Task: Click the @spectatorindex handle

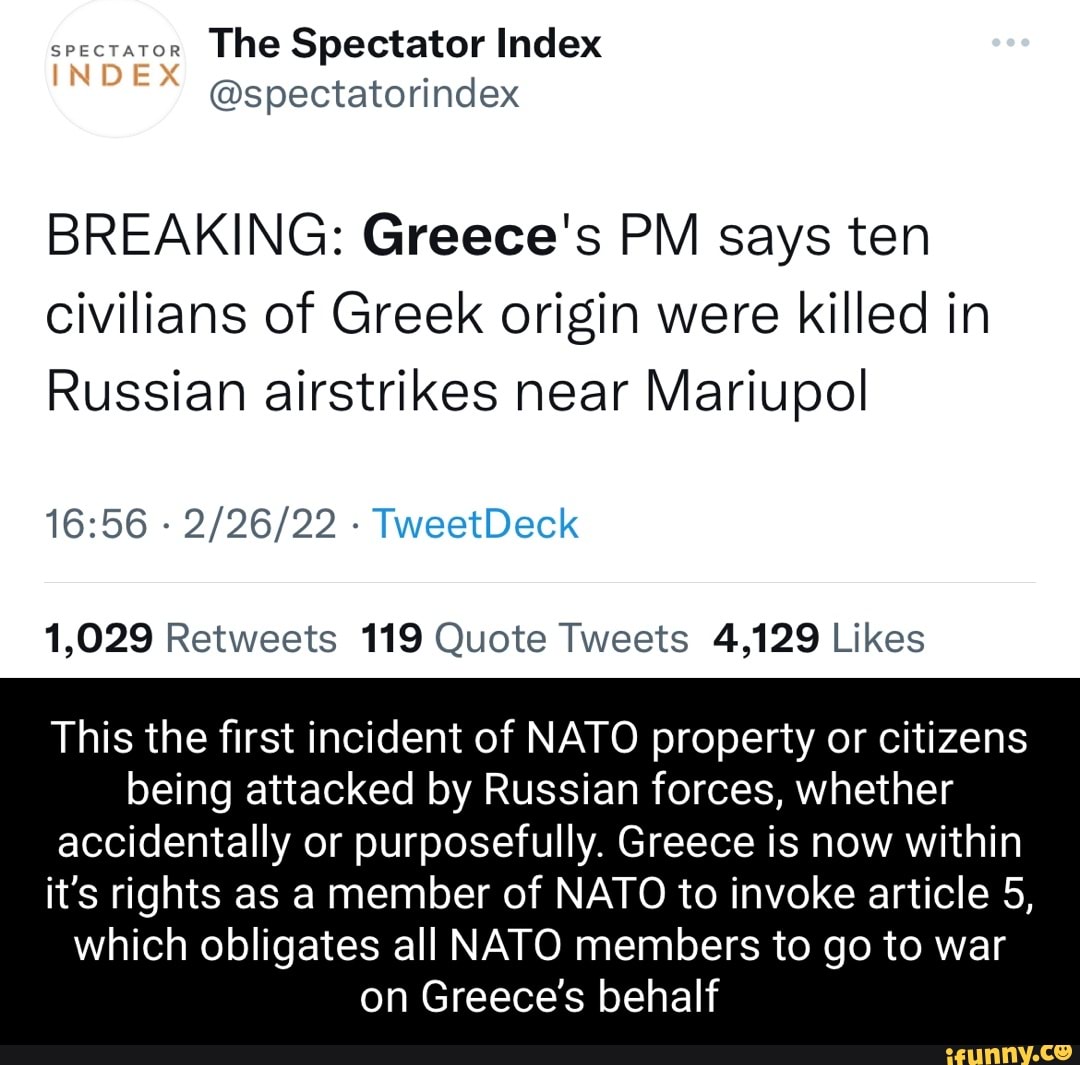Action: click(x=364, y=93)
